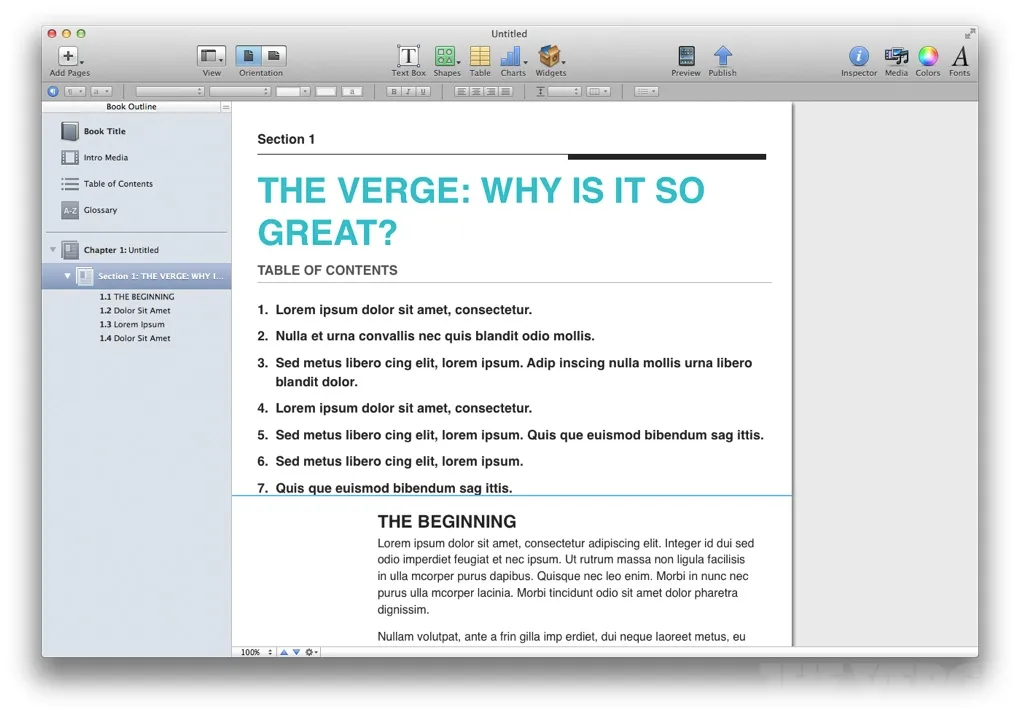Click the Glossary A-Z icon
The width and height of the screenshot is (1020, 715).
pos(70,210)
